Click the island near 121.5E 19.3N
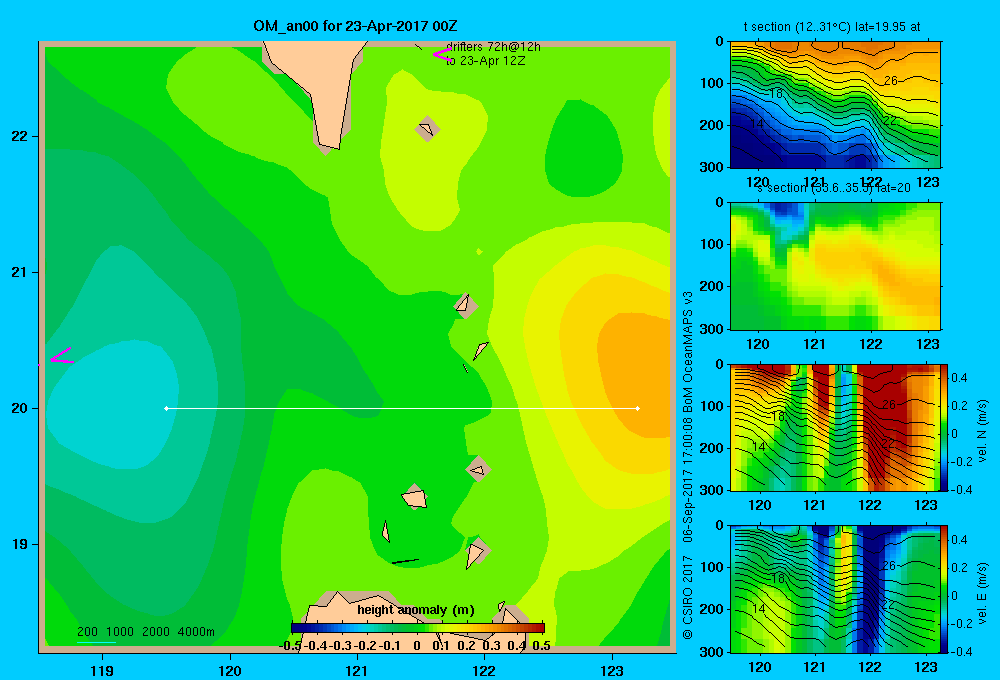1000x680 pixels. 414,497
